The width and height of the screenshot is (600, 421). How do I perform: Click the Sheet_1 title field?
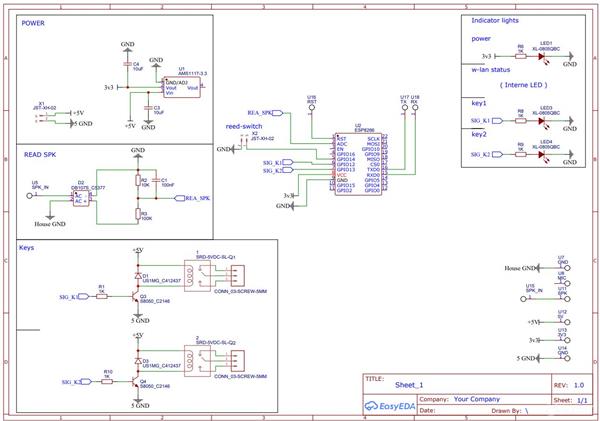[x=409, y=385]
